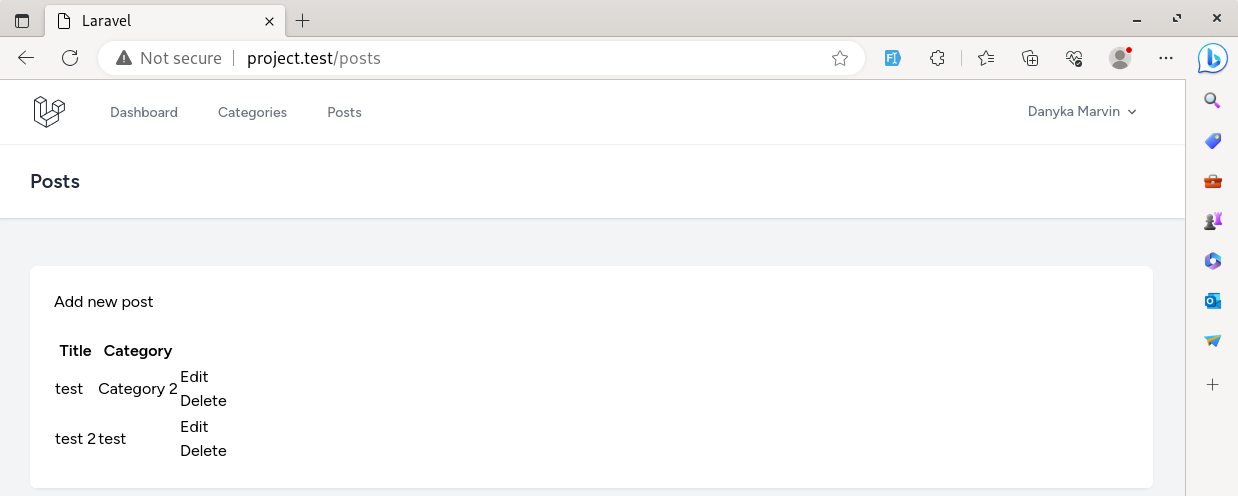The image size is (1238, 496).
Task: Open tab actions menu button
Action: click(22, 20)
